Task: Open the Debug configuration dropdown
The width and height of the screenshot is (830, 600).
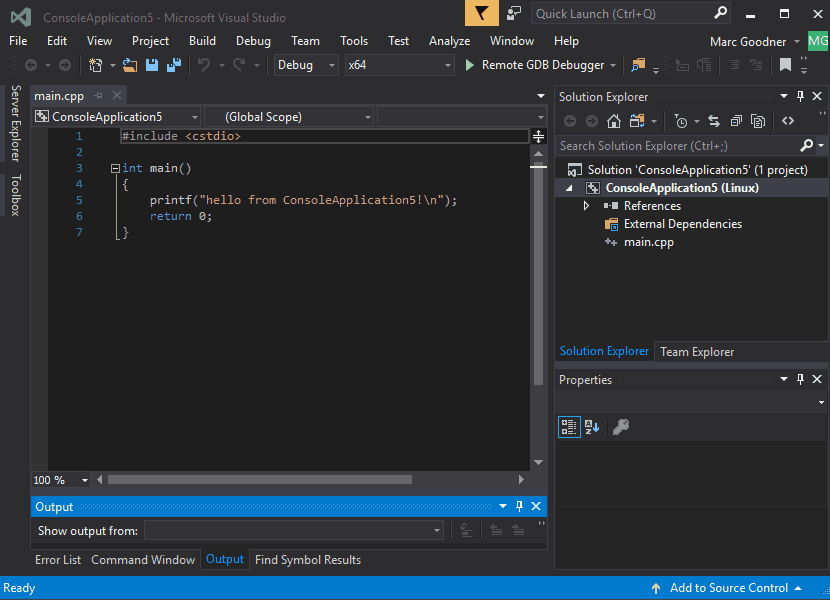Action: (307, 65)
